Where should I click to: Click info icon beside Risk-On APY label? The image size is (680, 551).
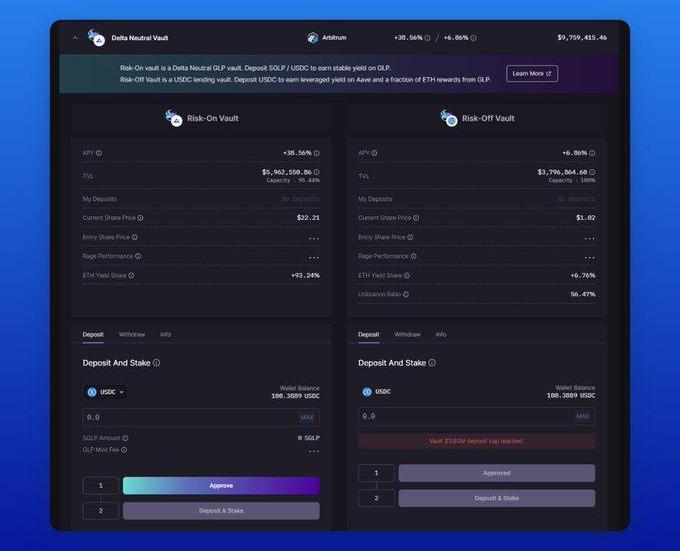[99, 153]
